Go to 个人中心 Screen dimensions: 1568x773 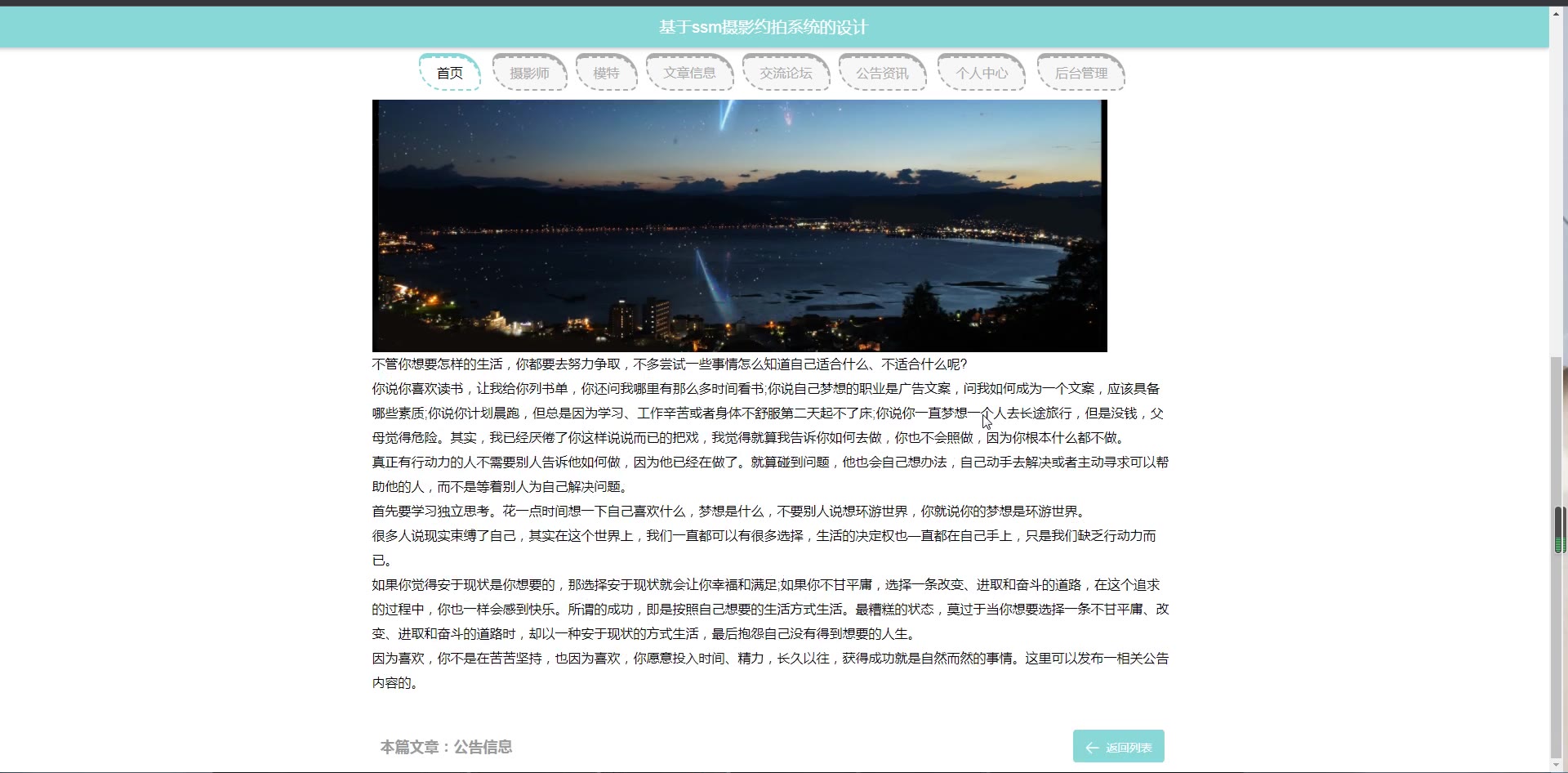(x=982, y=73)
